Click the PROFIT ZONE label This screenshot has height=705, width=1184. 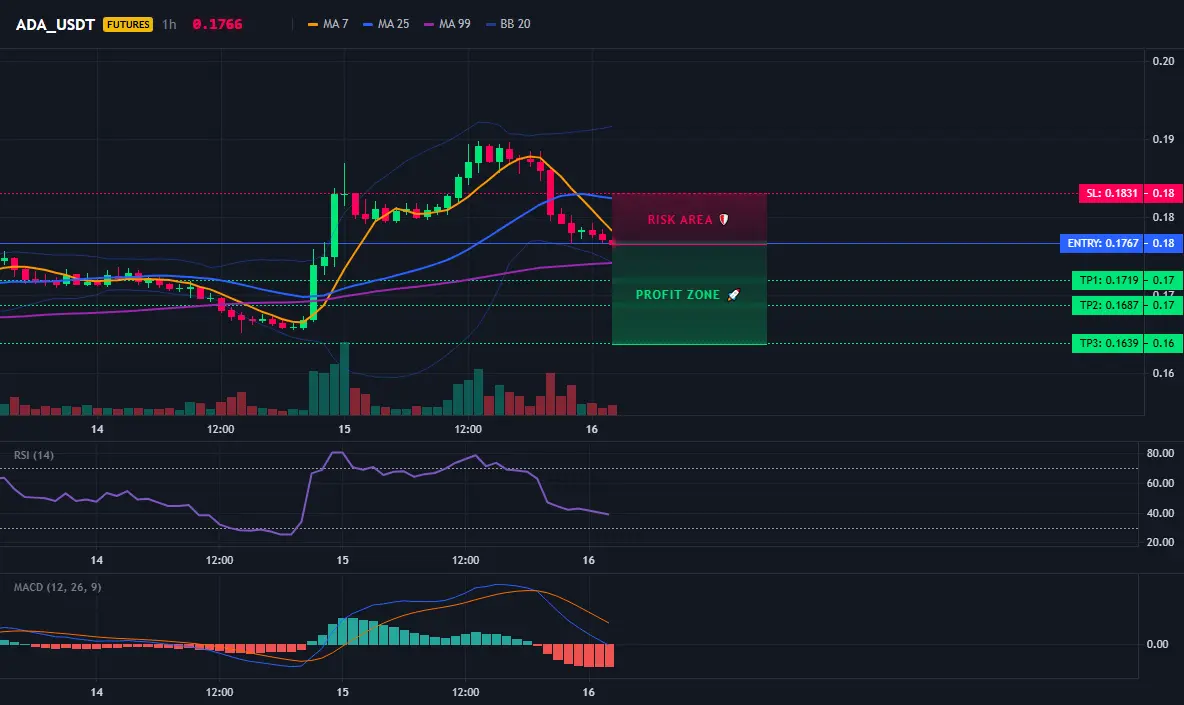point(677,295)
